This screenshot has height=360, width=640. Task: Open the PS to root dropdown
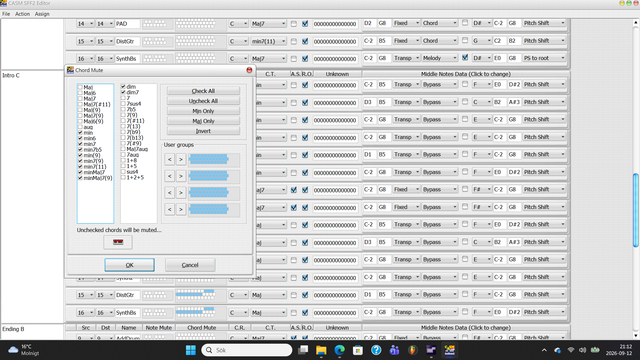point(544,58)
